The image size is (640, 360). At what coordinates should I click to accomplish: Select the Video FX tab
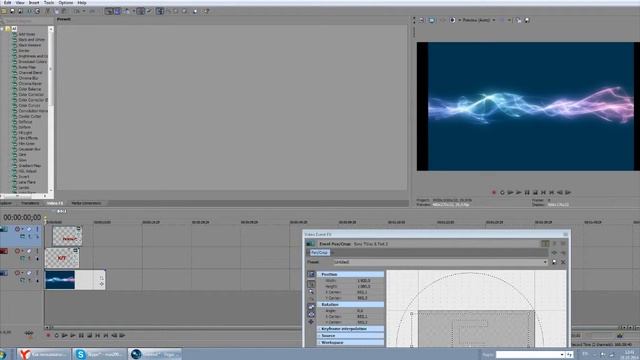click(55, 203)
